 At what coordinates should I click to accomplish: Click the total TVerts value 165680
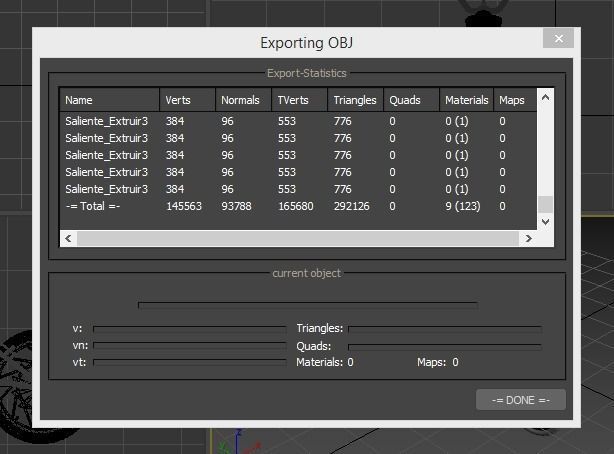[296, 206]
